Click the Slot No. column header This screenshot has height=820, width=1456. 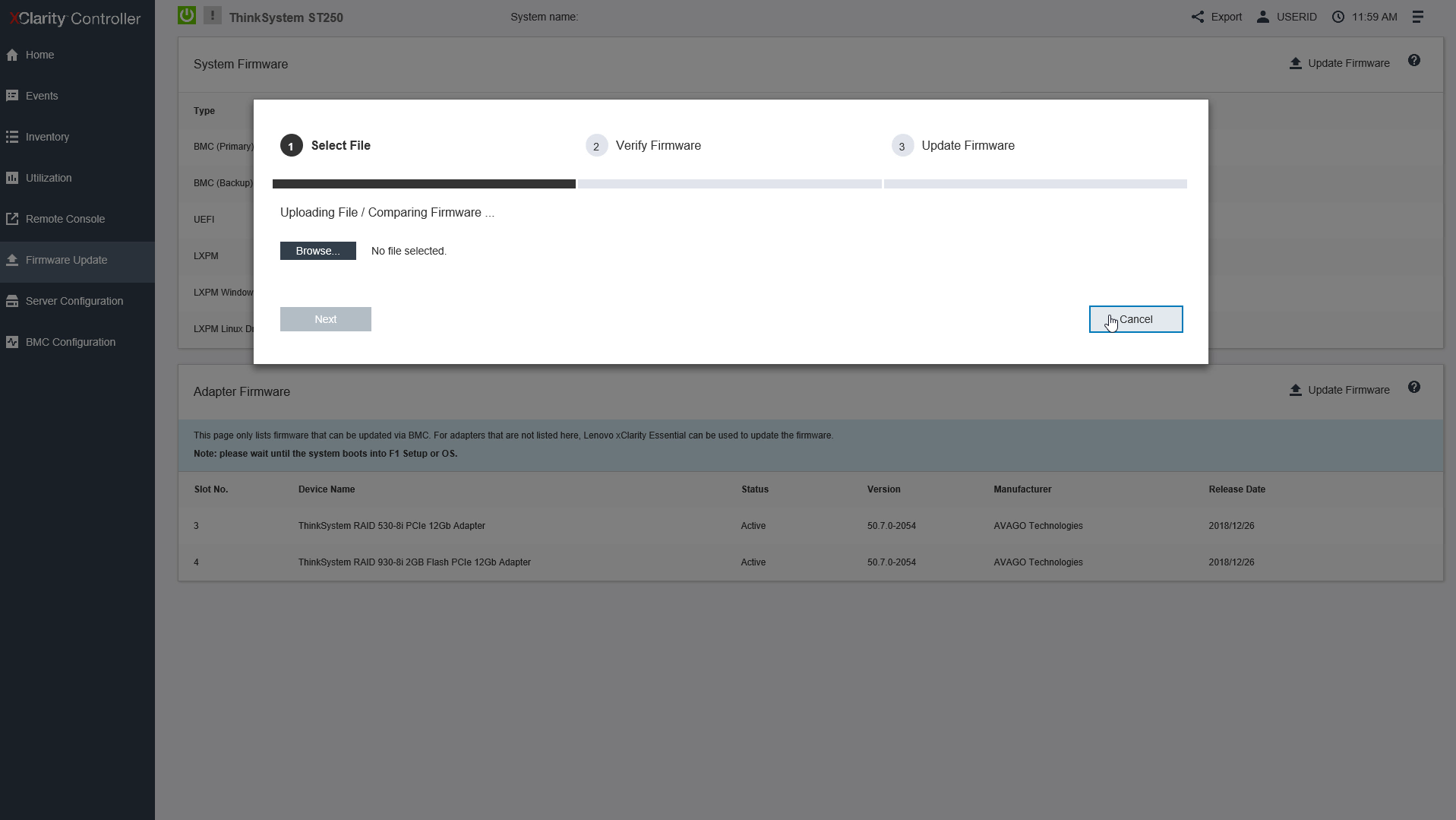211,489
